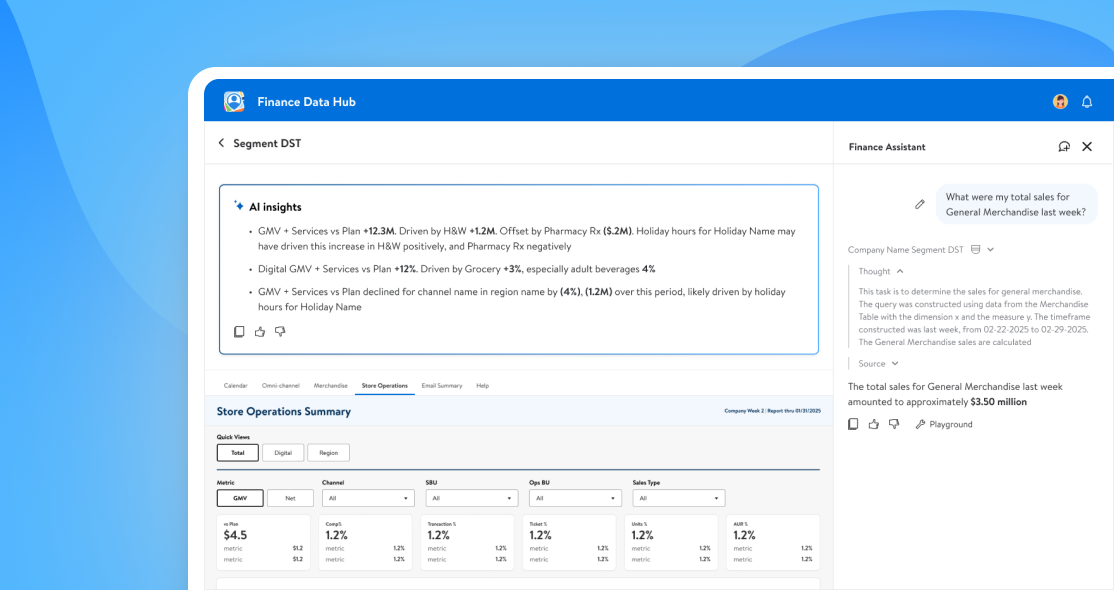1114x590 pixels.
Task: Thumbs down the assistant's sales answer
Action: point(894,424)
